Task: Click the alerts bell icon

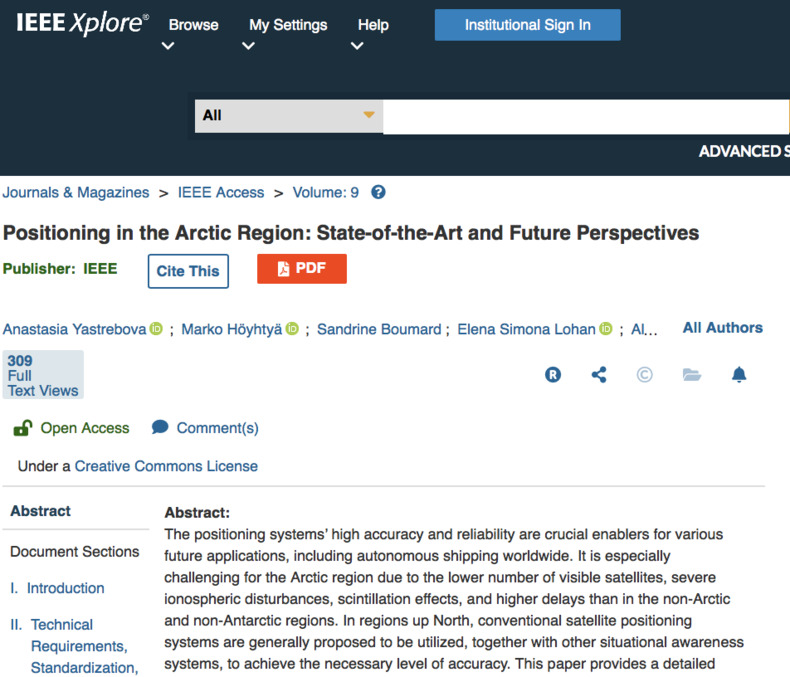Action: coord(739,375)
